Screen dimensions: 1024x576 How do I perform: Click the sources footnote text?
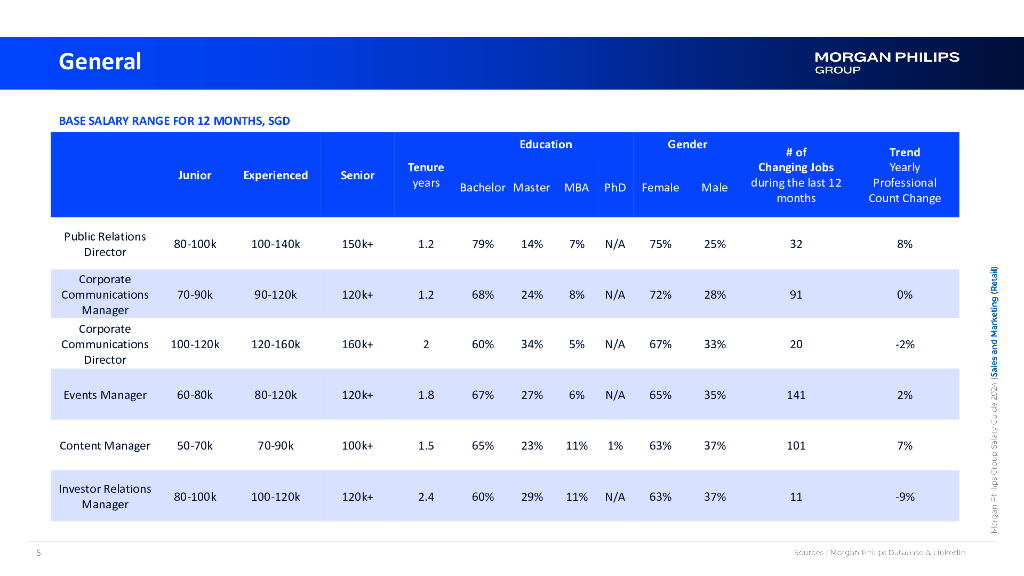[x=880, y=552]
